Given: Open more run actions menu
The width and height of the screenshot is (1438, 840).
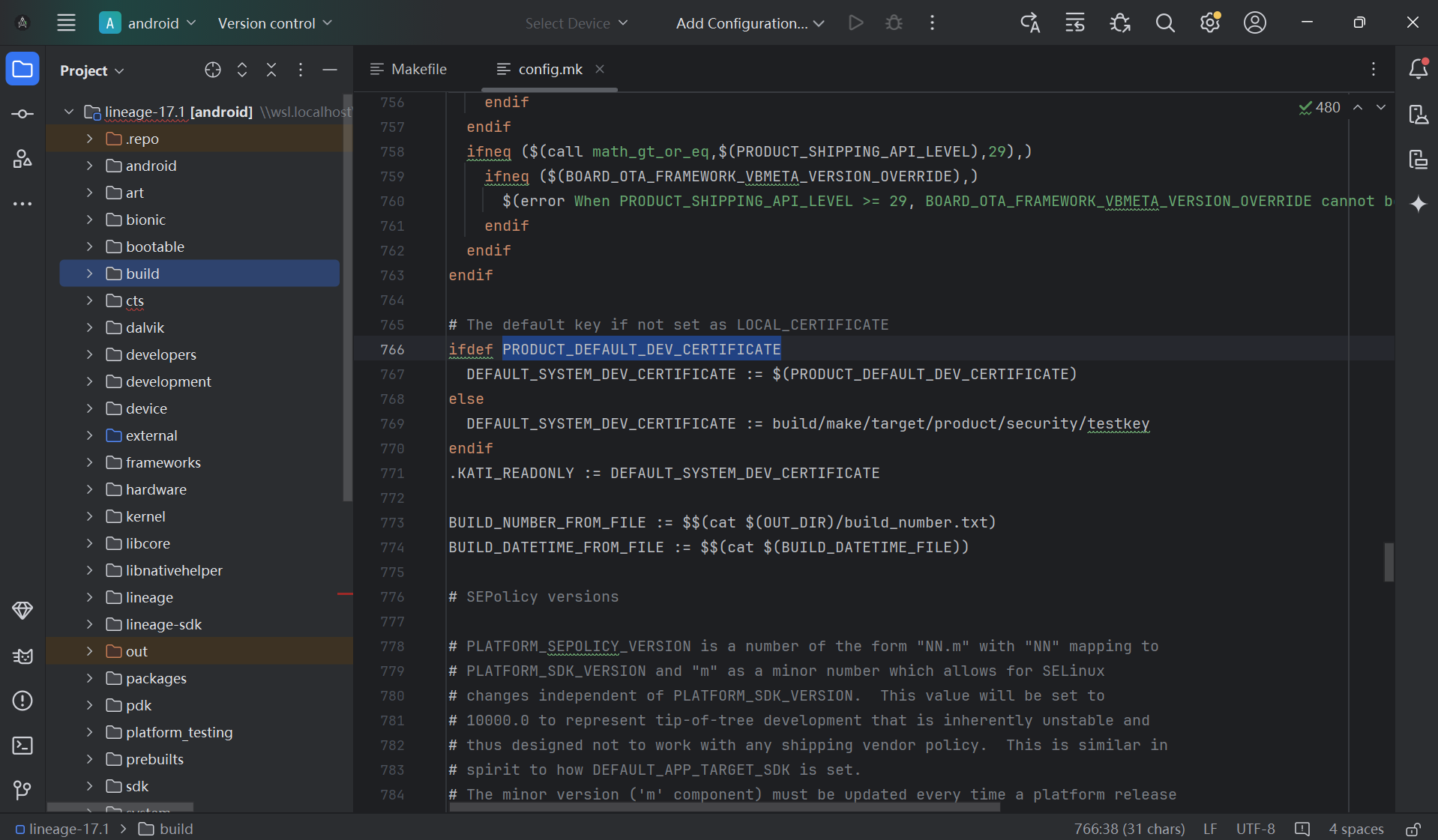Looking at the screenshot, I should click(932, 23).
